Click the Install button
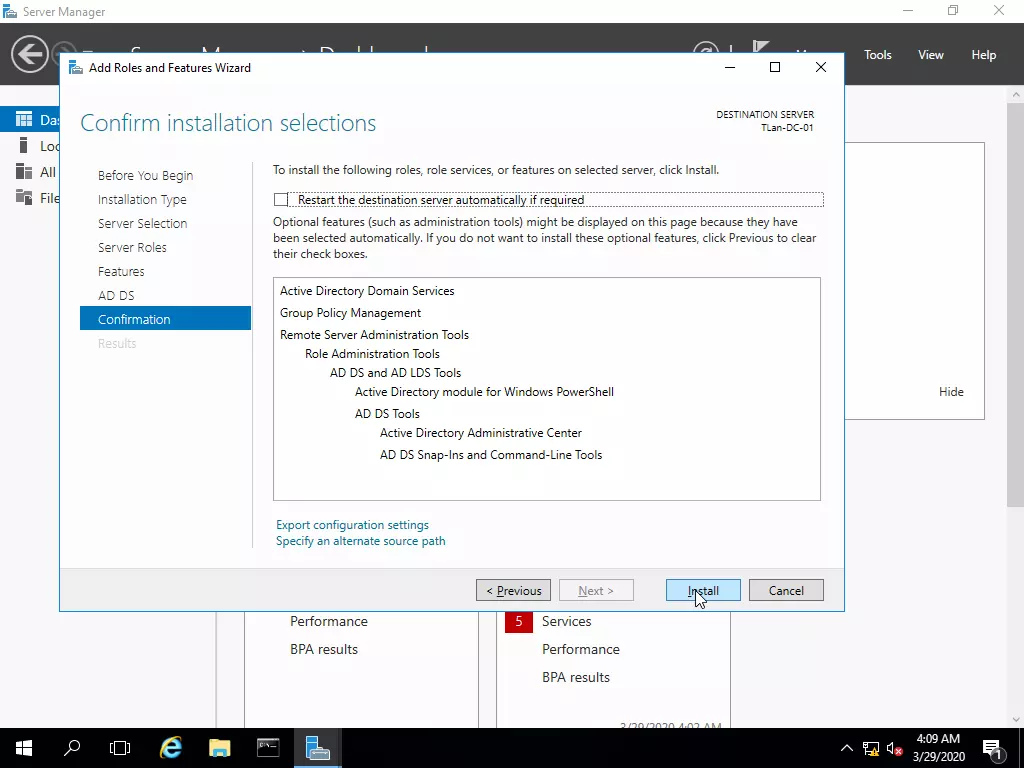The width and height of the screenshot is (1024, 768). coord(703,591)
